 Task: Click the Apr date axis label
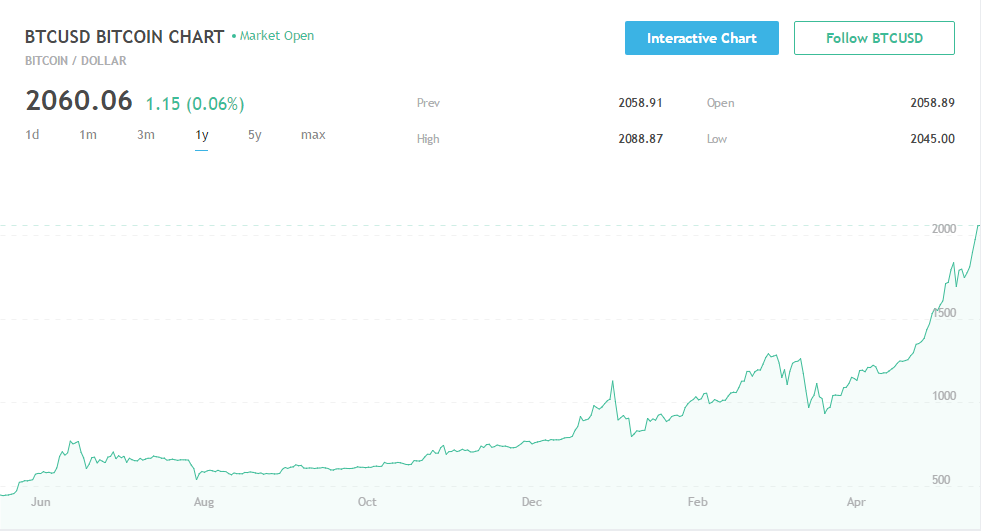tap(856, 502)
